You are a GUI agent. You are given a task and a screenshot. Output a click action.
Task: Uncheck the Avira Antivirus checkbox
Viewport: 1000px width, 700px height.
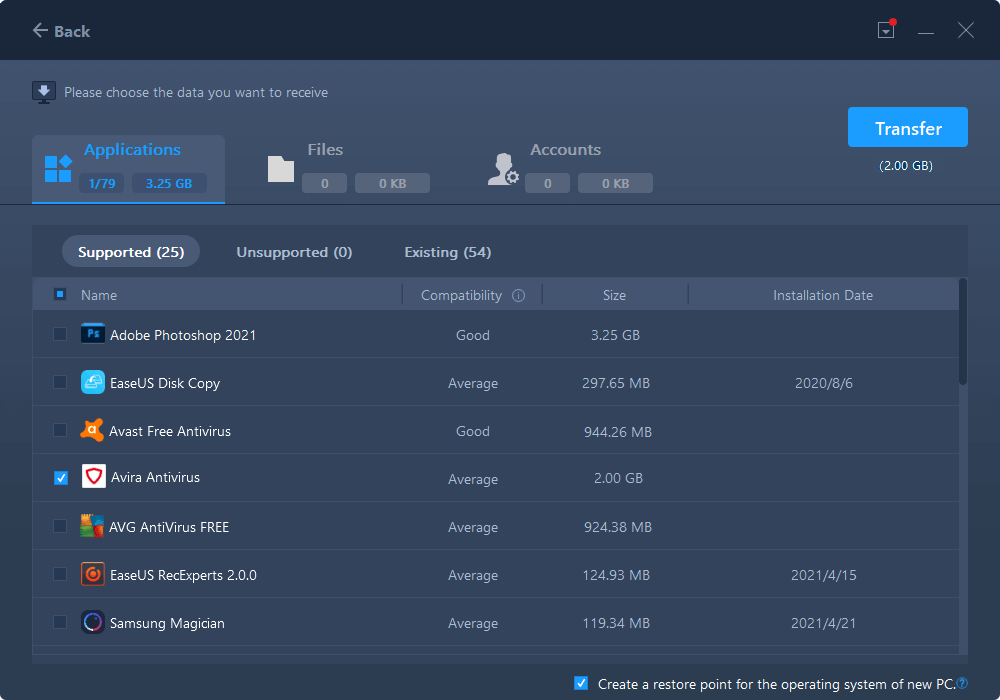[61, 478]
